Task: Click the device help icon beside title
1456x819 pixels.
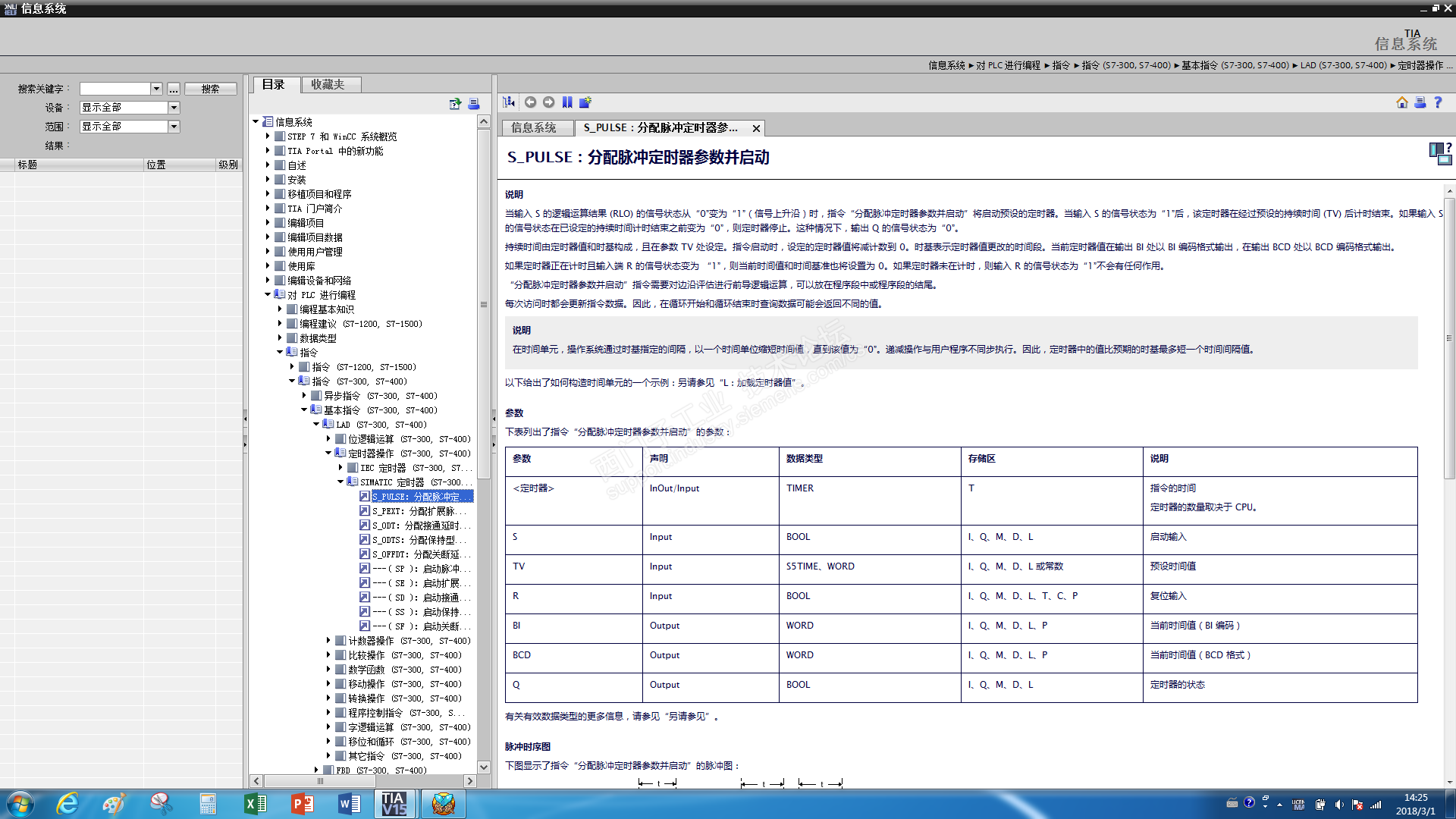Action: [1440, 153]
